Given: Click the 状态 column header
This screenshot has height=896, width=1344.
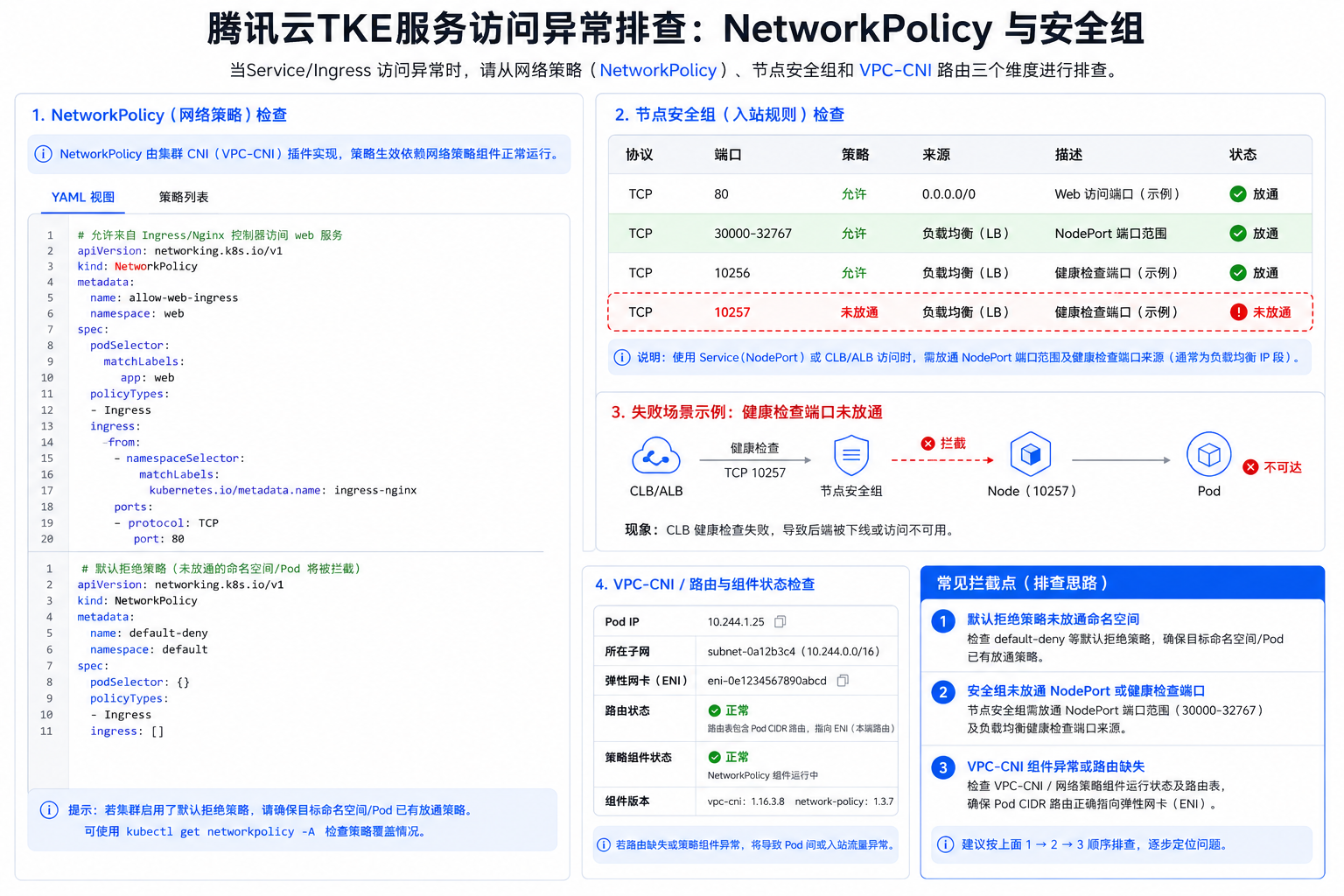Looking at the screenshot, I should (x=1242, y=154).
